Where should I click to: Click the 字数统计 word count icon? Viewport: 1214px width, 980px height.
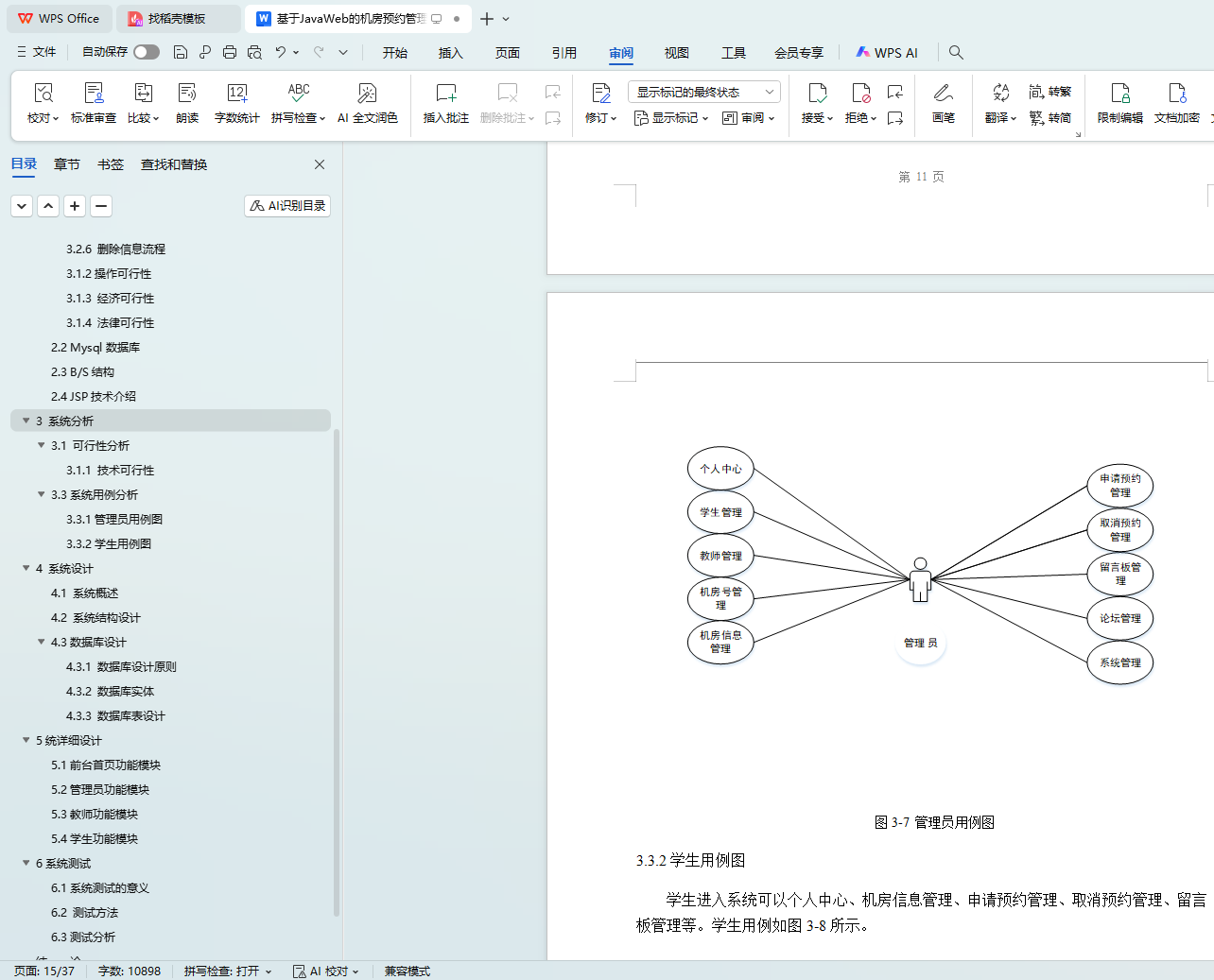pos(236,102)
